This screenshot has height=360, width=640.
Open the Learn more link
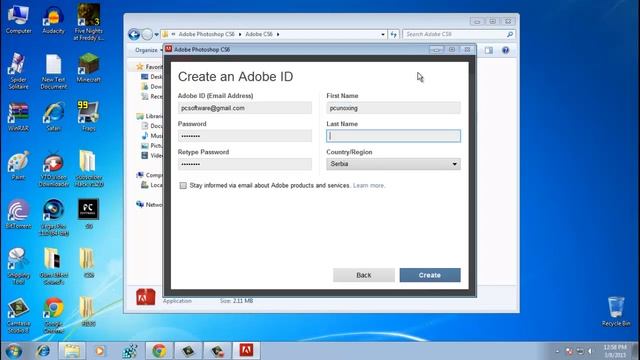click(369, 185)
